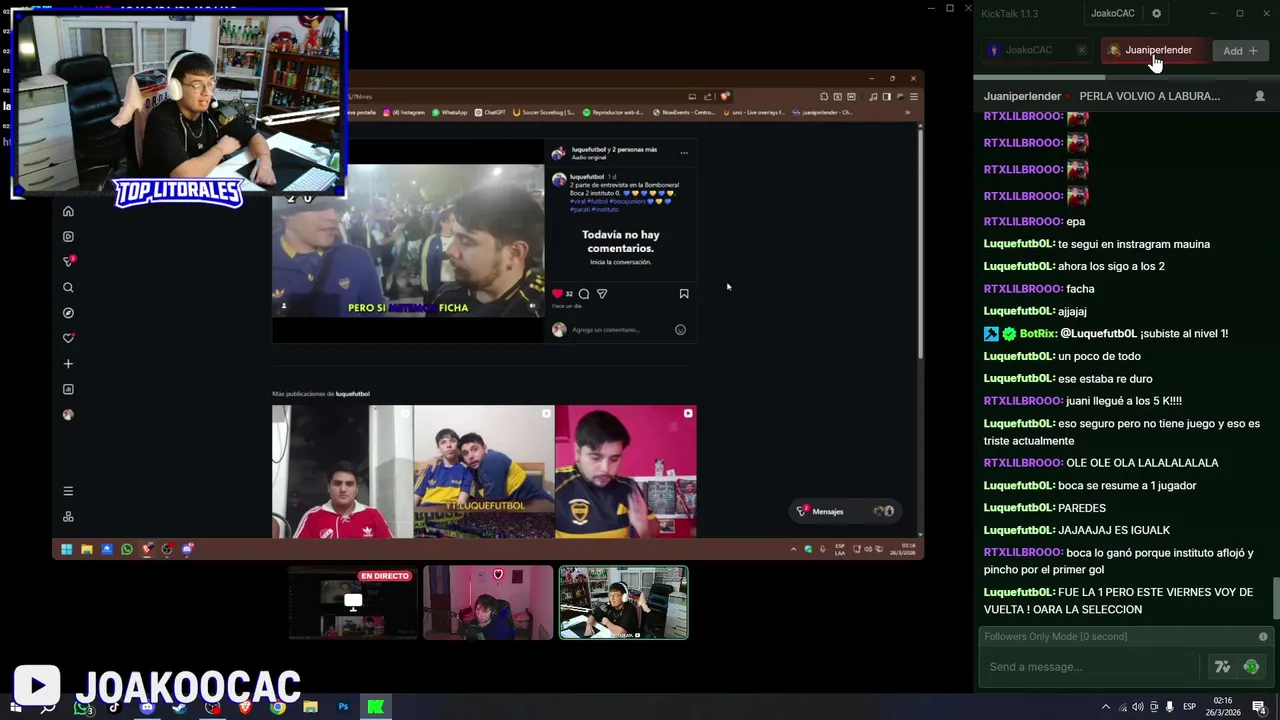This screenshot has height=720, width=1280.
Task: Open Meta apps icon below hamburger
Action: (68, 517)
